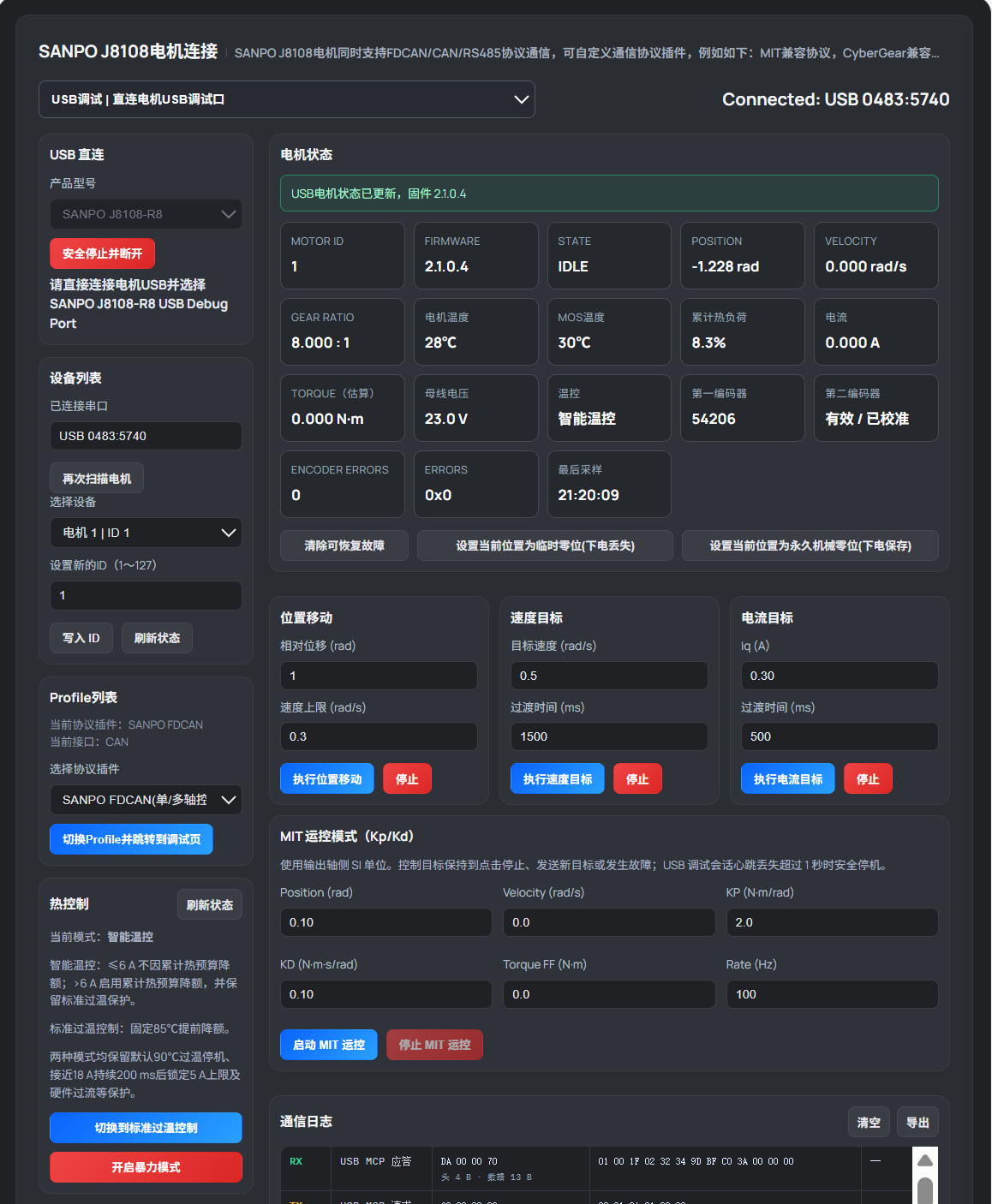Click 设置当前位置为临时零位(下电丢失)

(x=545, y=545)
